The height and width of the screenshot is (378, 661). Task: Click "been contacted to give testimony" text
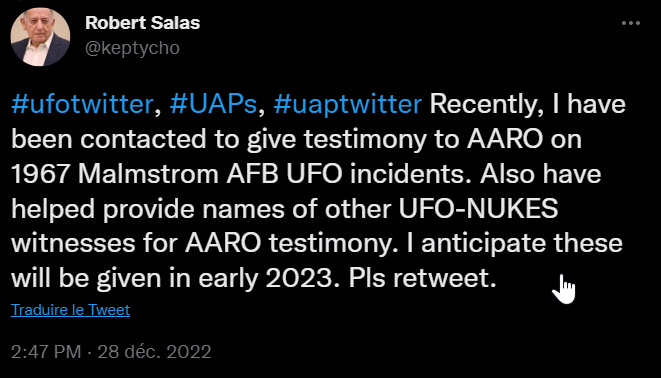[219, 140]
